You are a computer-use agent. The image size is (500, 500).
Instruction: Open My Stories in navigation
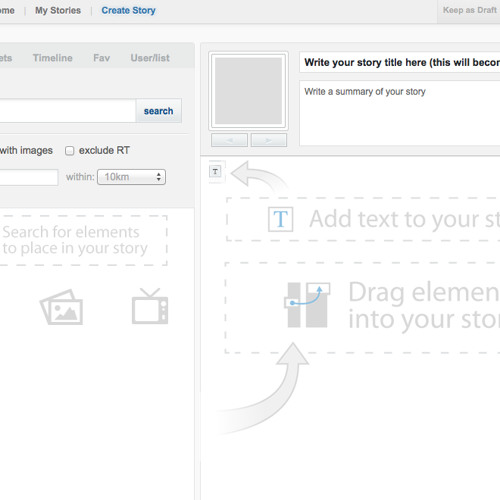click(x=58, y=11)
